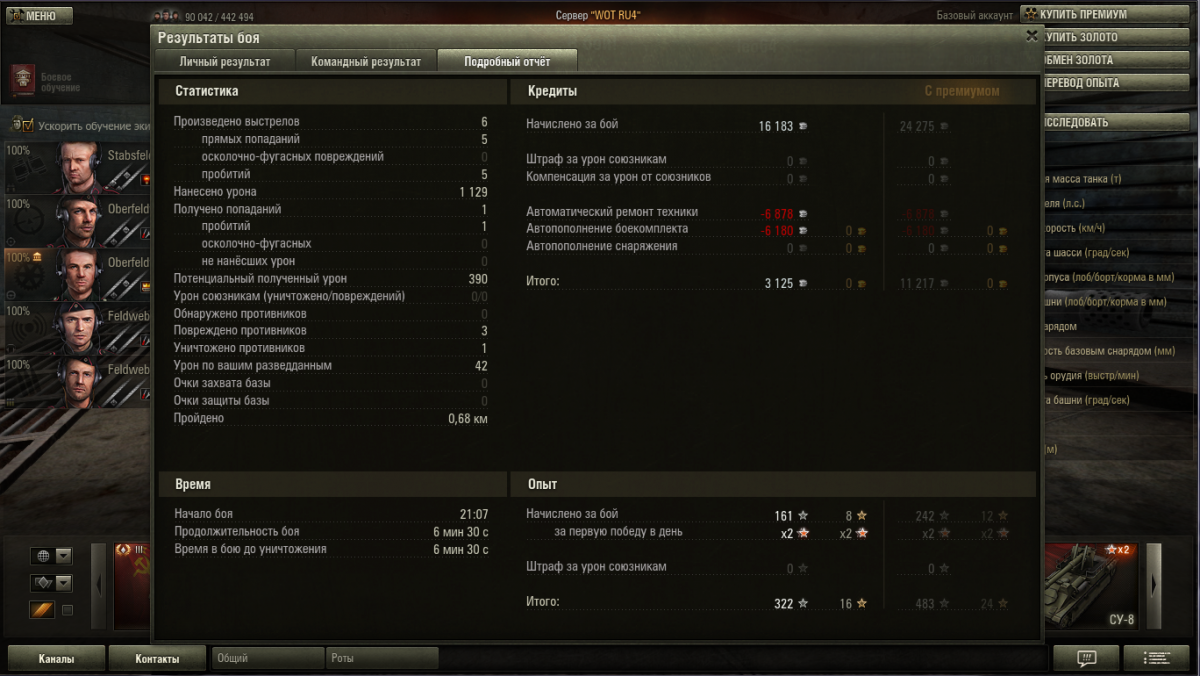Open the Каналы button

[x=56, y=658]
